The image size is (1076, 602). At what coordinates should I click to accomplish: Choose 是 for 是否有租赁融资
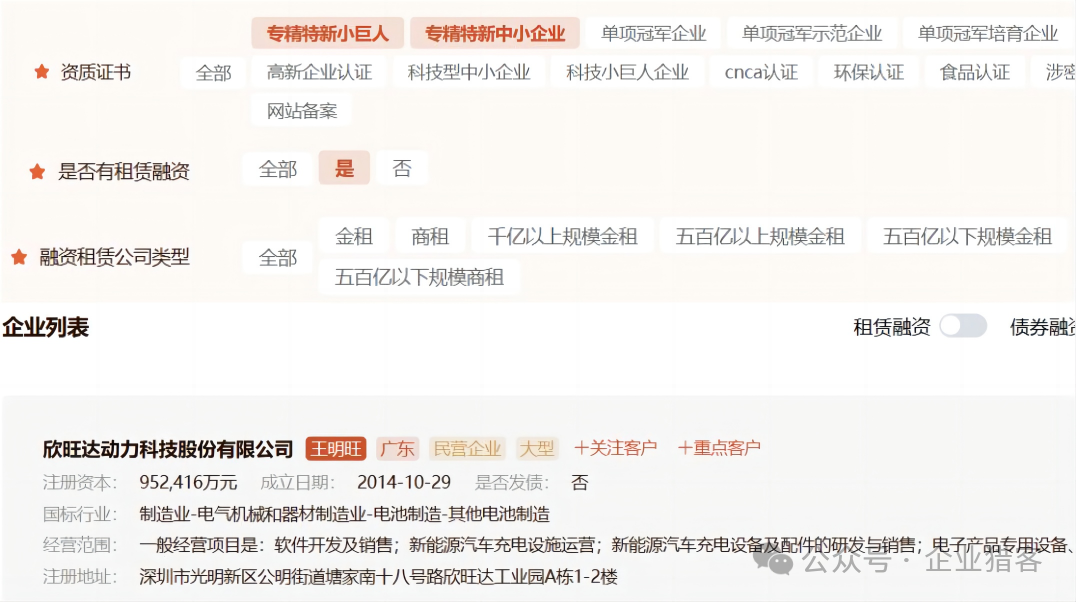(x=344, y=168)
